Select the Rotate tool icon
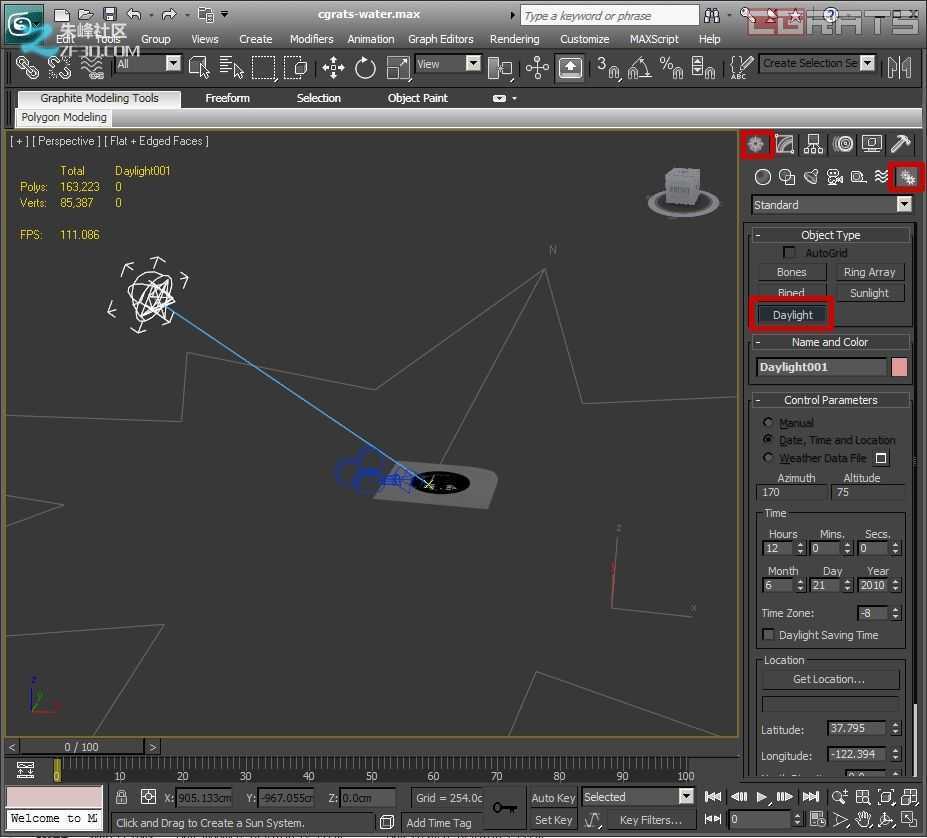Viewport: 927px width, 838px height. tap(365, 67)
